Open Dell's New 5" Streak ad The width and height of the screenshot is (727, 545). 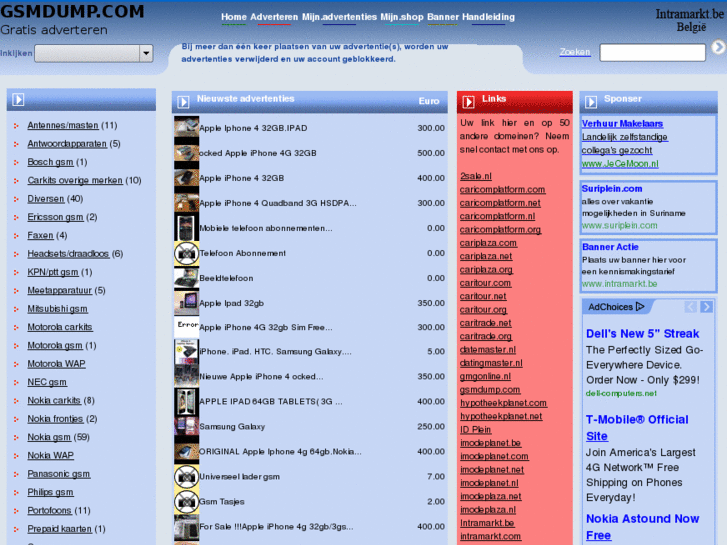tap(642, 333)
